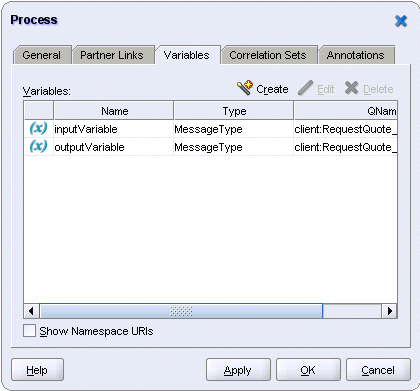Enable Show Namespace URIs checkbox
Image resolution: width=420 pixels, height=391 pixels.
(x=29, y=331)
